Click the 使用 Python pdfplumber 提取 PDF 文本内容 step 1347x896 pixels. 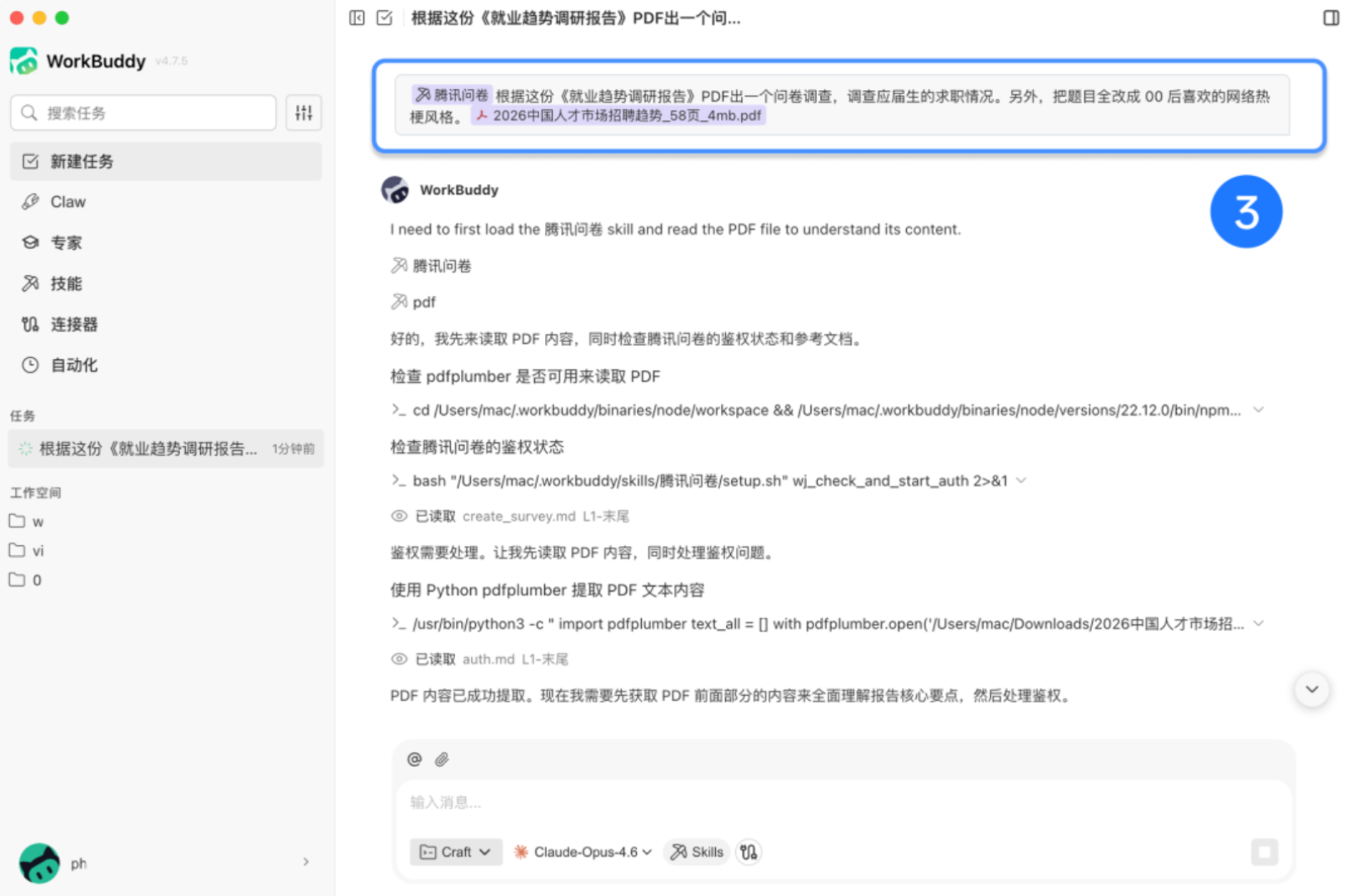tap(548, 590)
